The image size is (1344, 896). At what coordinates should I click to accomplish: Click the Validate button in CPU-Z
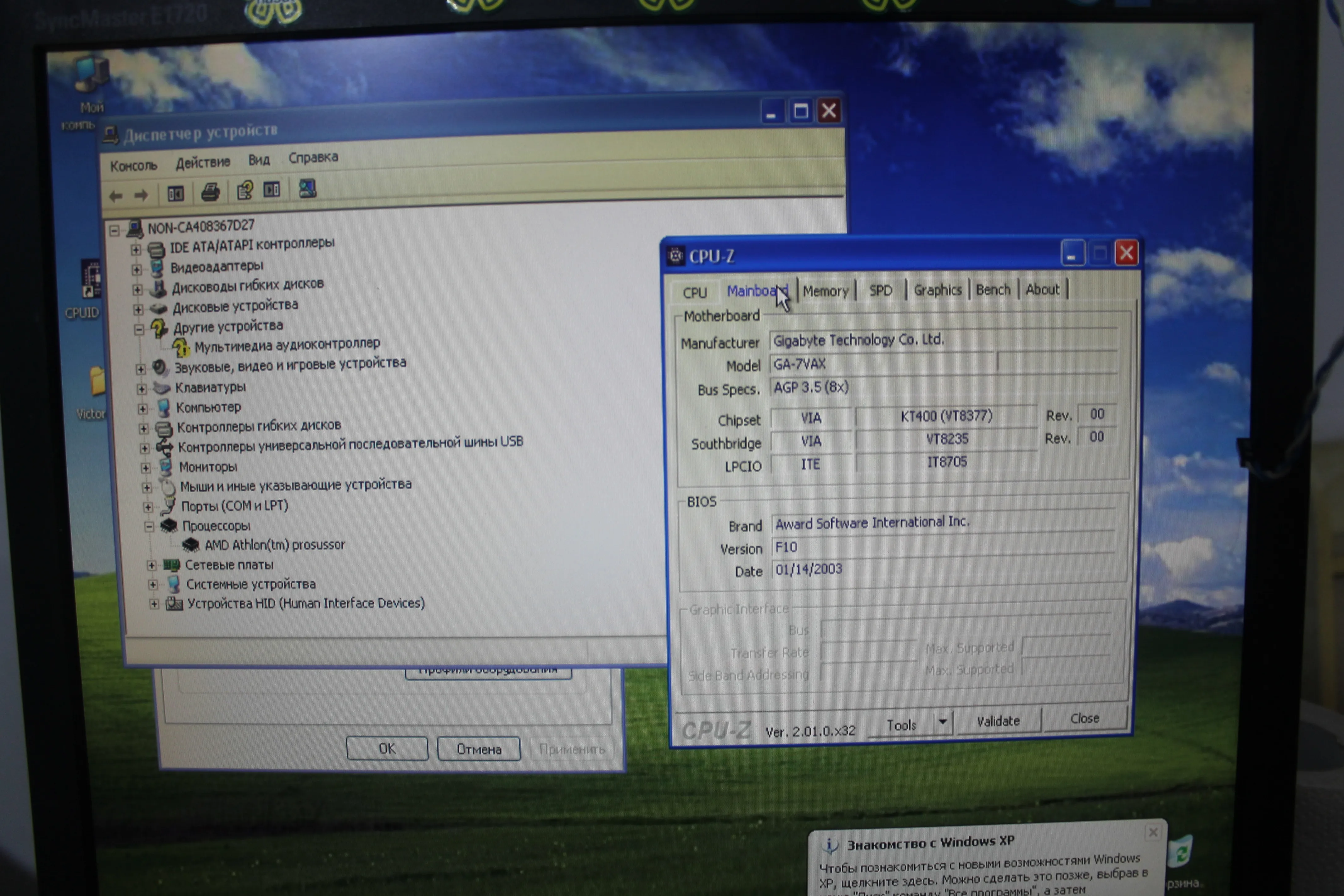point(998,721)
